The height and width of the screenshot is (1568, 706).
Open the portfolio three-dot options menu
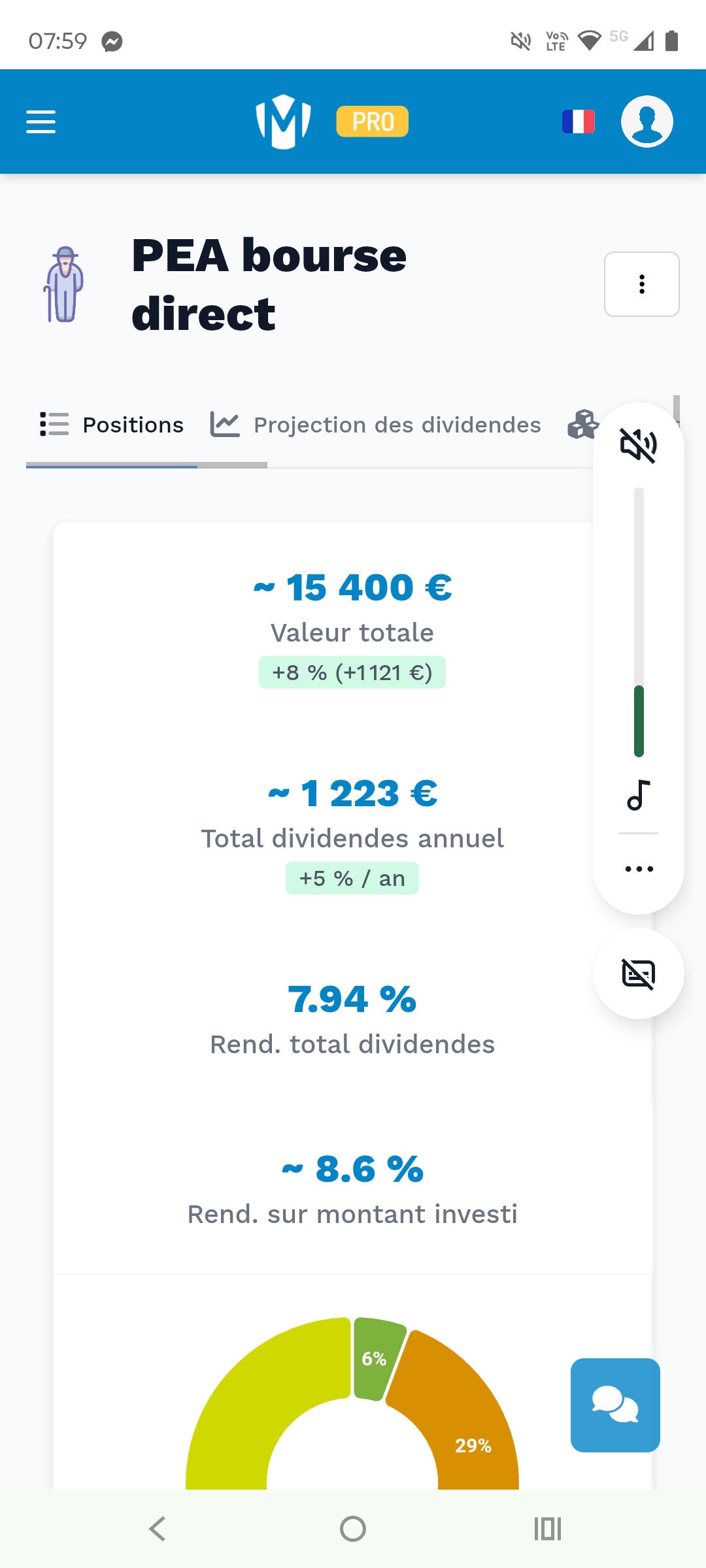tap(641, 284)
